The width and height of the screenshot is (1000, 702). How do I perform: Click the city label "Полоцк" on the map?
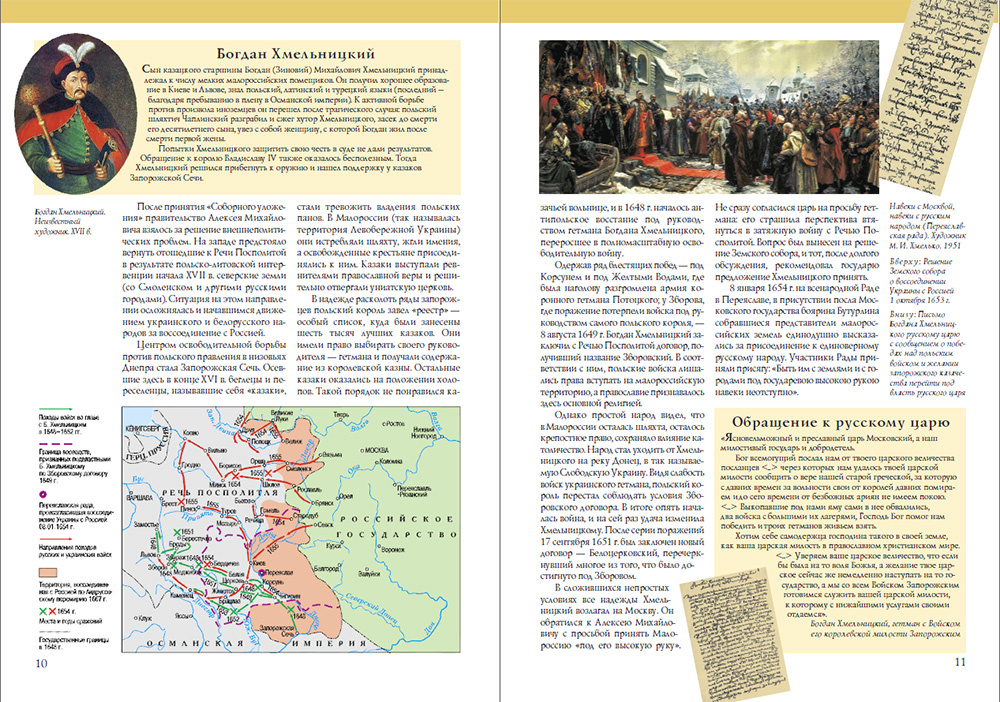(260, 441)
